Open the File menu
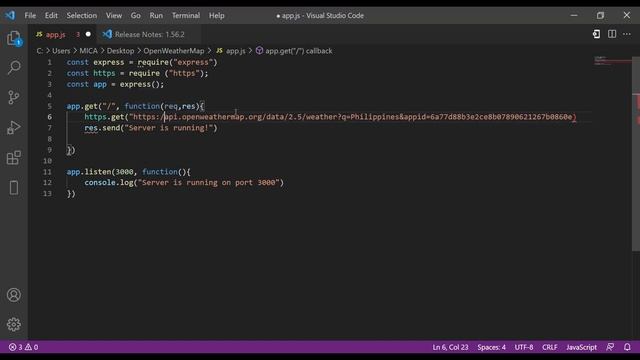 coord(30,16)
